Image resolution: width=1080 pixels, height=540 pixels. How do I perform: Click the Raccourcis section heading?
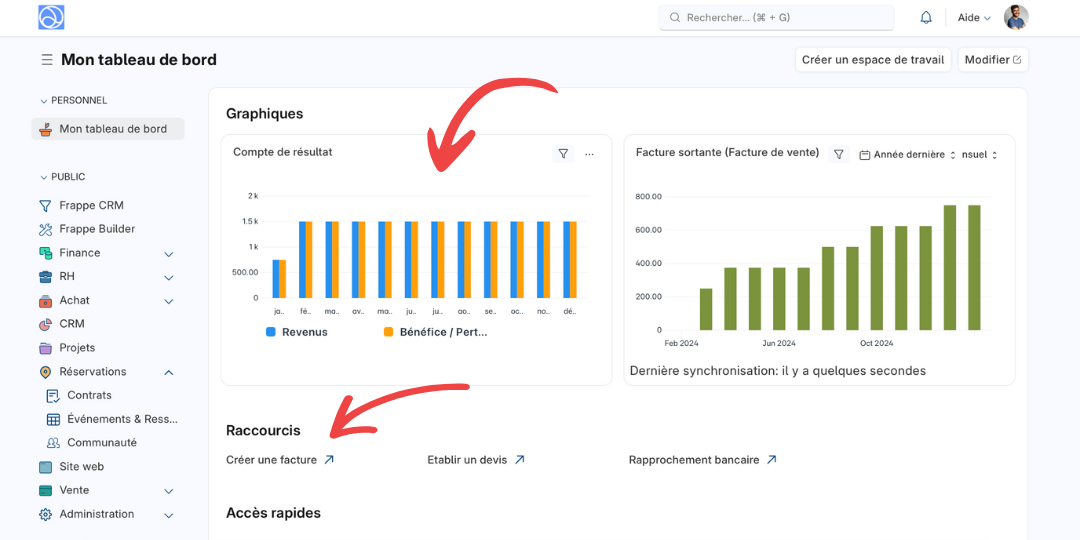click(x=263, y=430)
